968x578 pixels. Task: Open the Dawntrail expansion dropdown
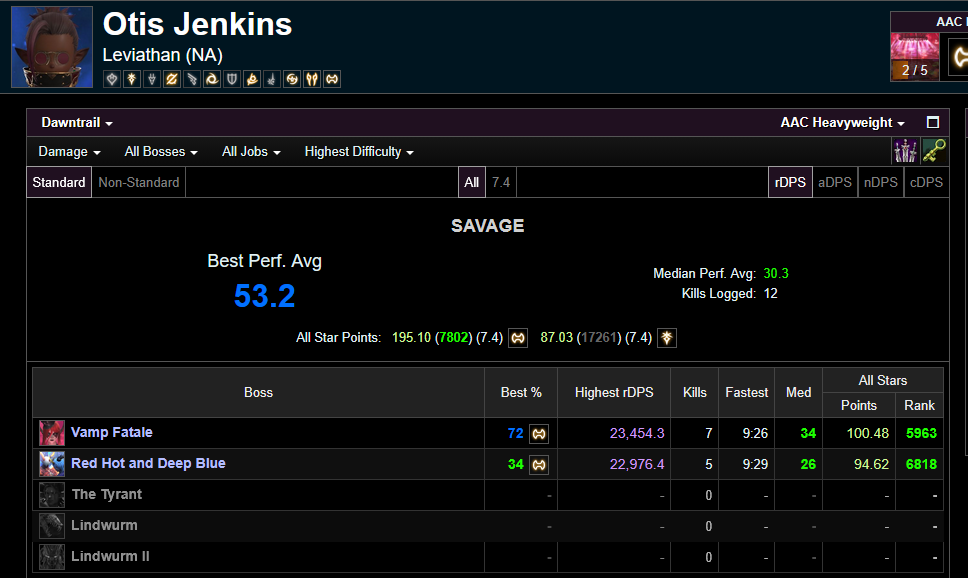[77, 122]
